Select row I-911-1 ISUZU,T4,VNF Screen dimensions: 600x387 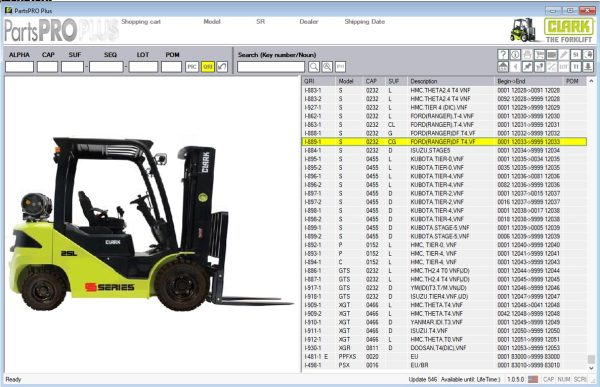tap(444, 331)
